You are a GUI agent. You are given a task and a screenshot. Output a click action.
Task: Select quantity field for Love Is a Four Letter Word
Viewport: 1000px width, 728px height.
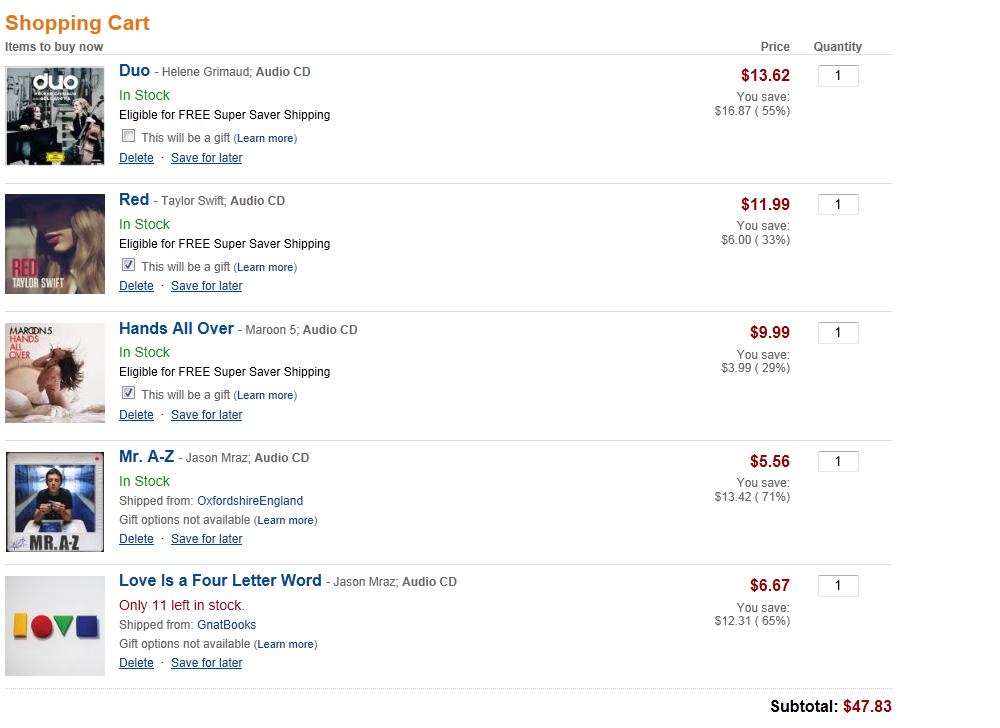coord(838,585)
